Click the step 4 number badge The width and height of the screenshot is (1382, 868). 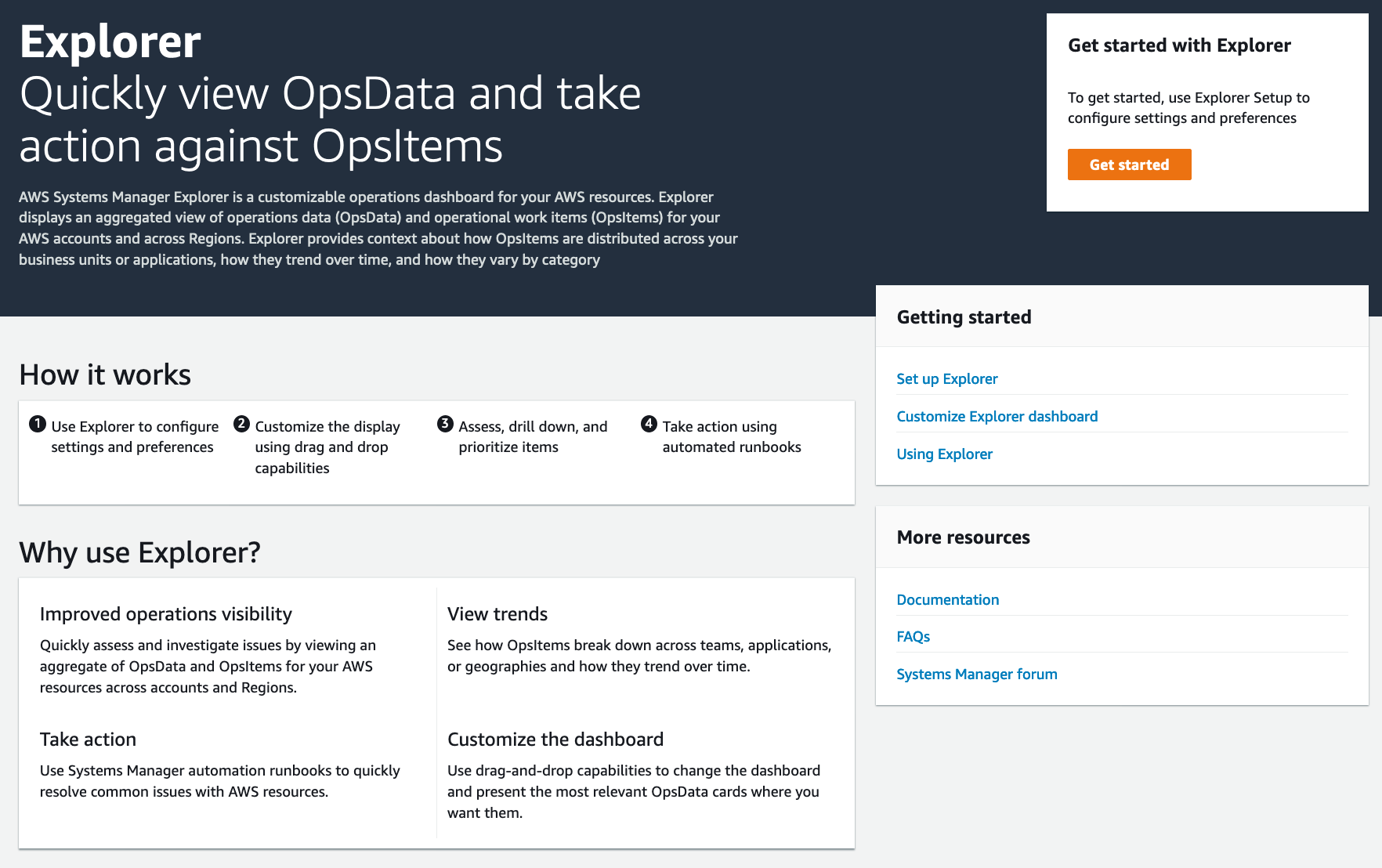pyautogui.click(x=649, y=425)
